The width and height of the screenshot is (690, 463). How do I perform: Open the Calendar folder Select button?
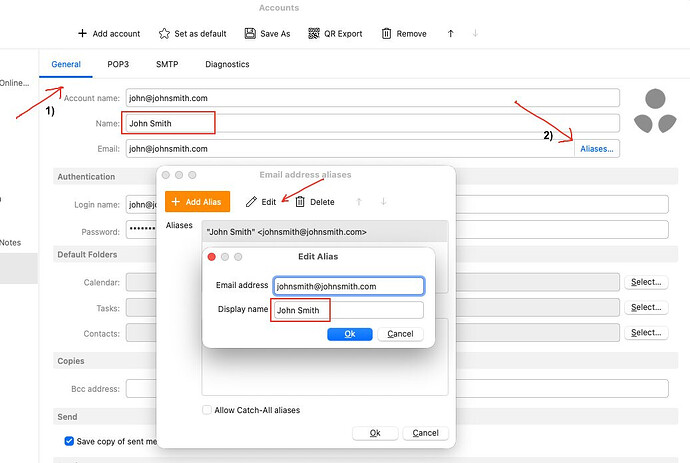tap(645, 283)
